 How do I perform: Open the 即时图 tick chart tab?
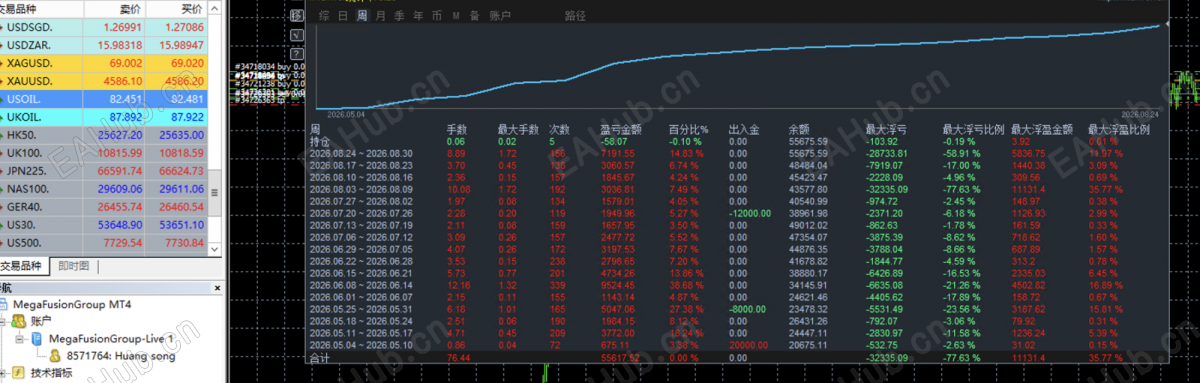pos(73,266)
